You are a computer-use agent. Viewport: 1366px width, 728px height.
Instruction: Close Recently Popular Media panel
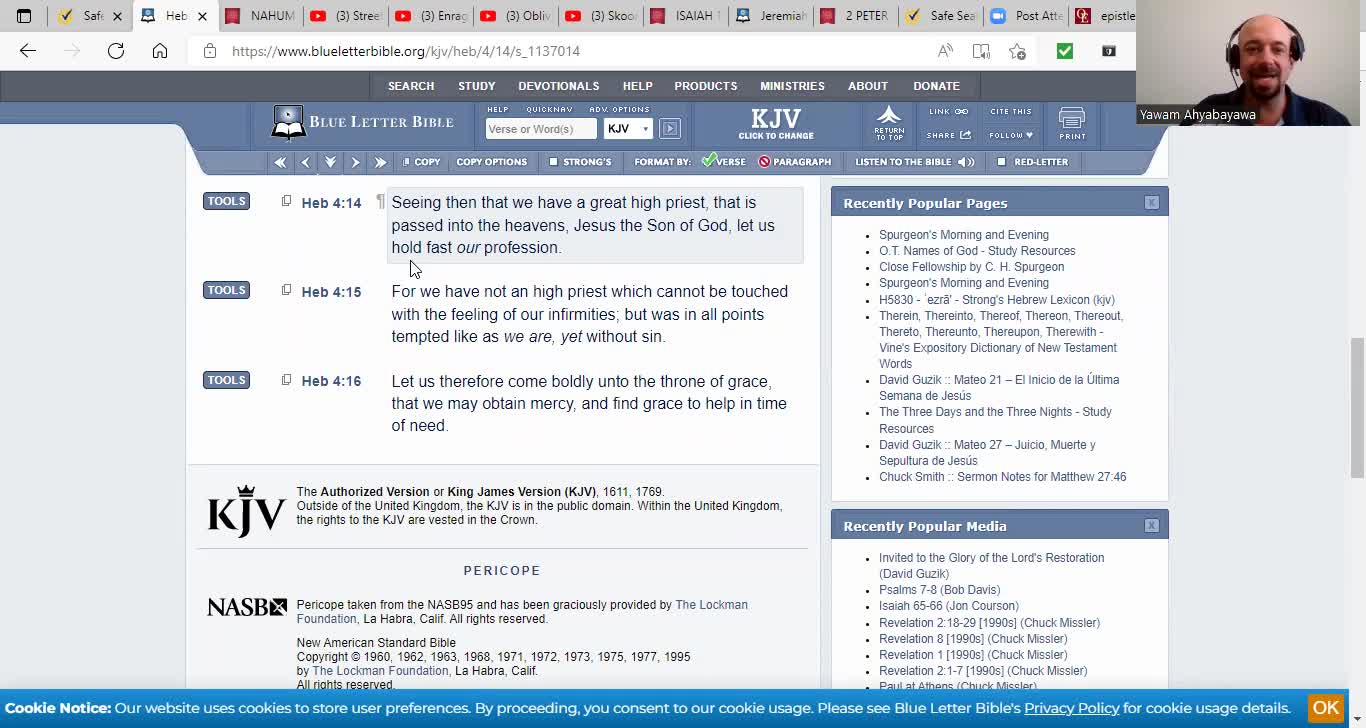tap(1151, 525)
